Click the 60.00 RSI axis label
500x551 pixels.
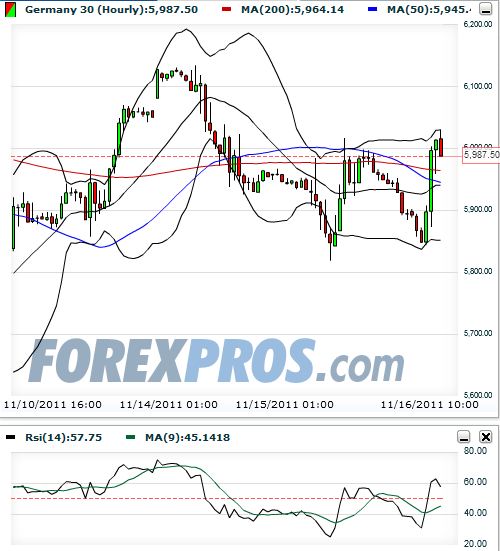475,482
